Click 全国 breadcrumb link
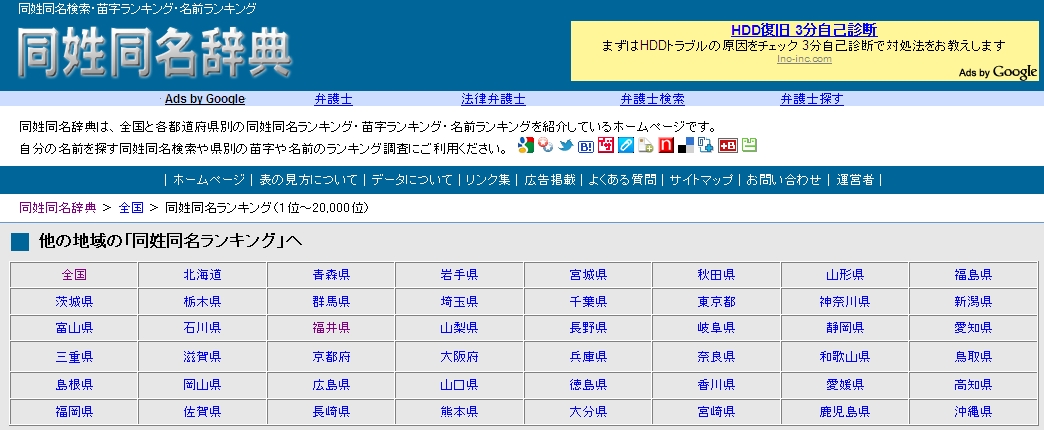1044x430 pixels. pyautogui.click(x=131, y=208)
